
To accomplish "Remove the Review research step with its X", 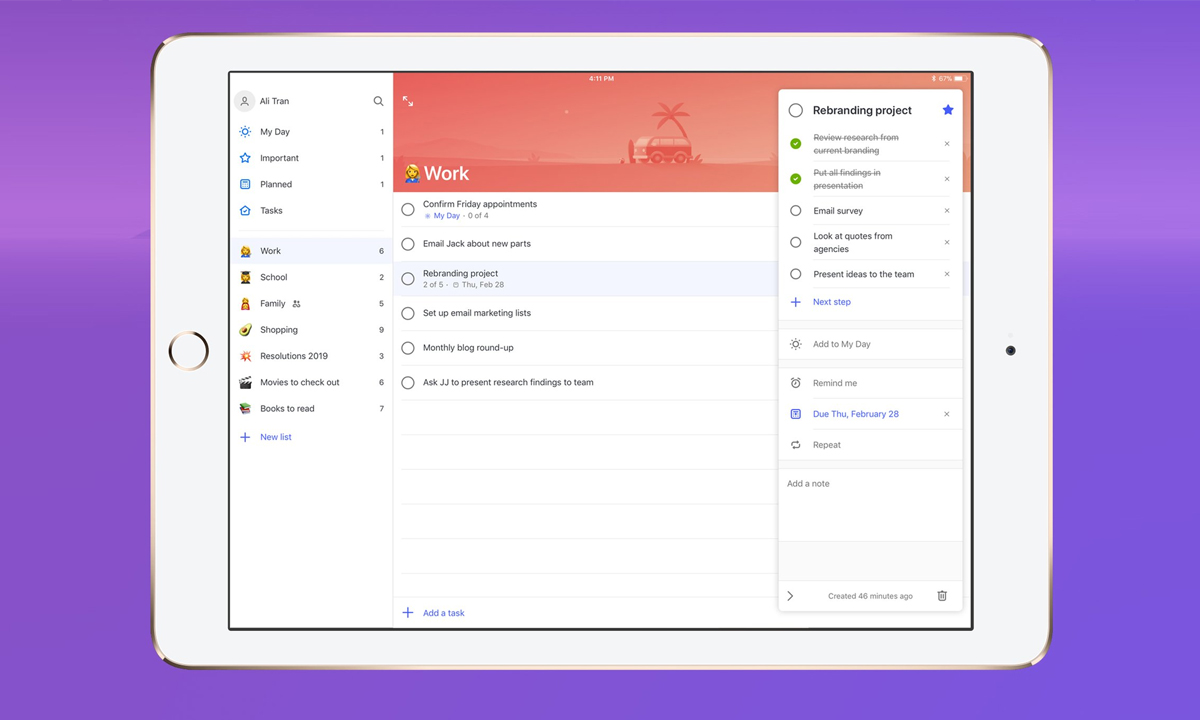I will 947,144.
